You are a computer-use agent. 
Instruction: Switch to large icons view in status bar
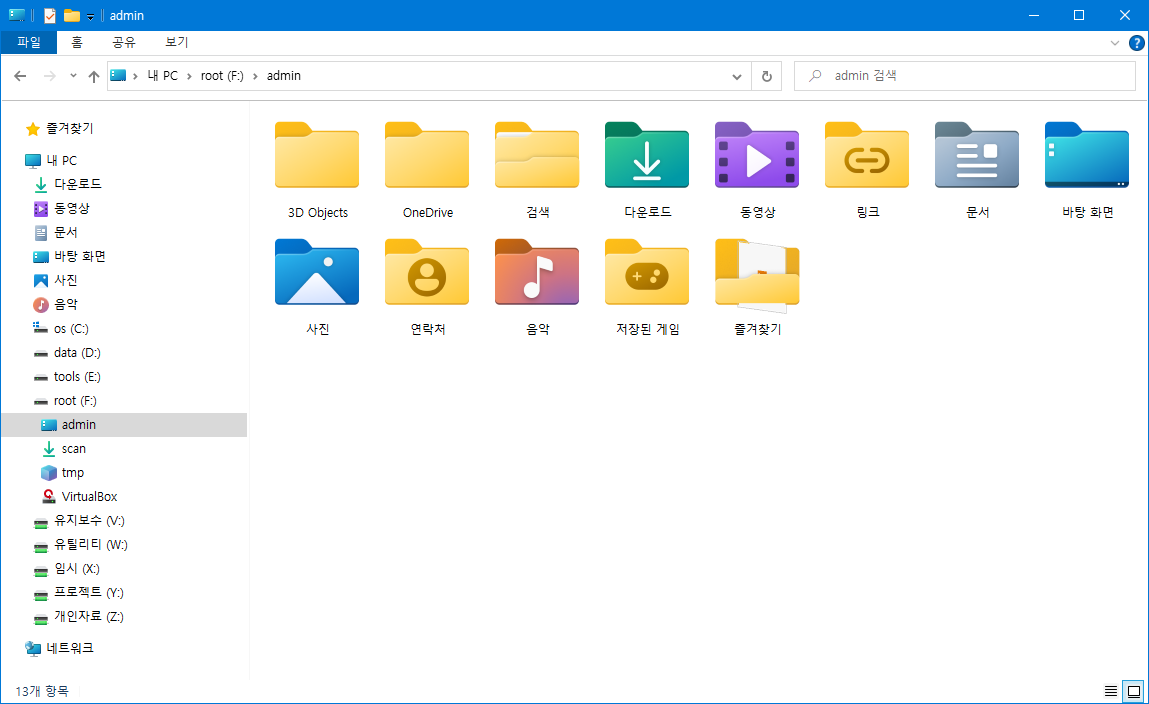click(1134, 691)
